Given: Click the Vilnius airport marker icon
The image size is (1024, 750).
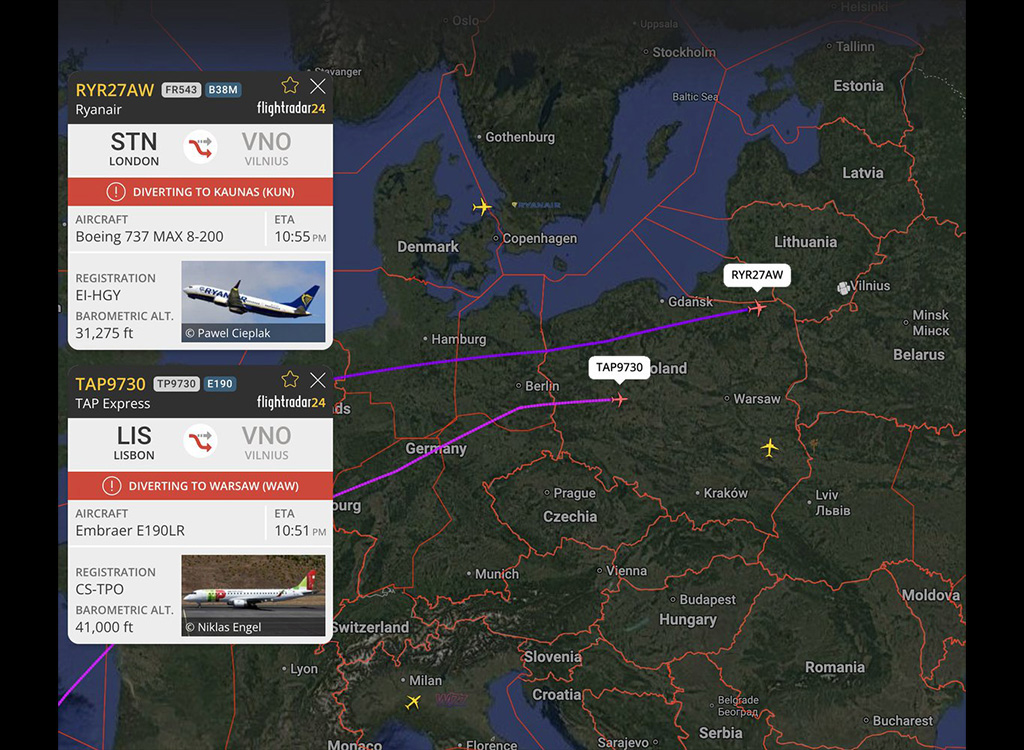Looking at the screenshot, I should pyautogui.click(x=844, y=287).
